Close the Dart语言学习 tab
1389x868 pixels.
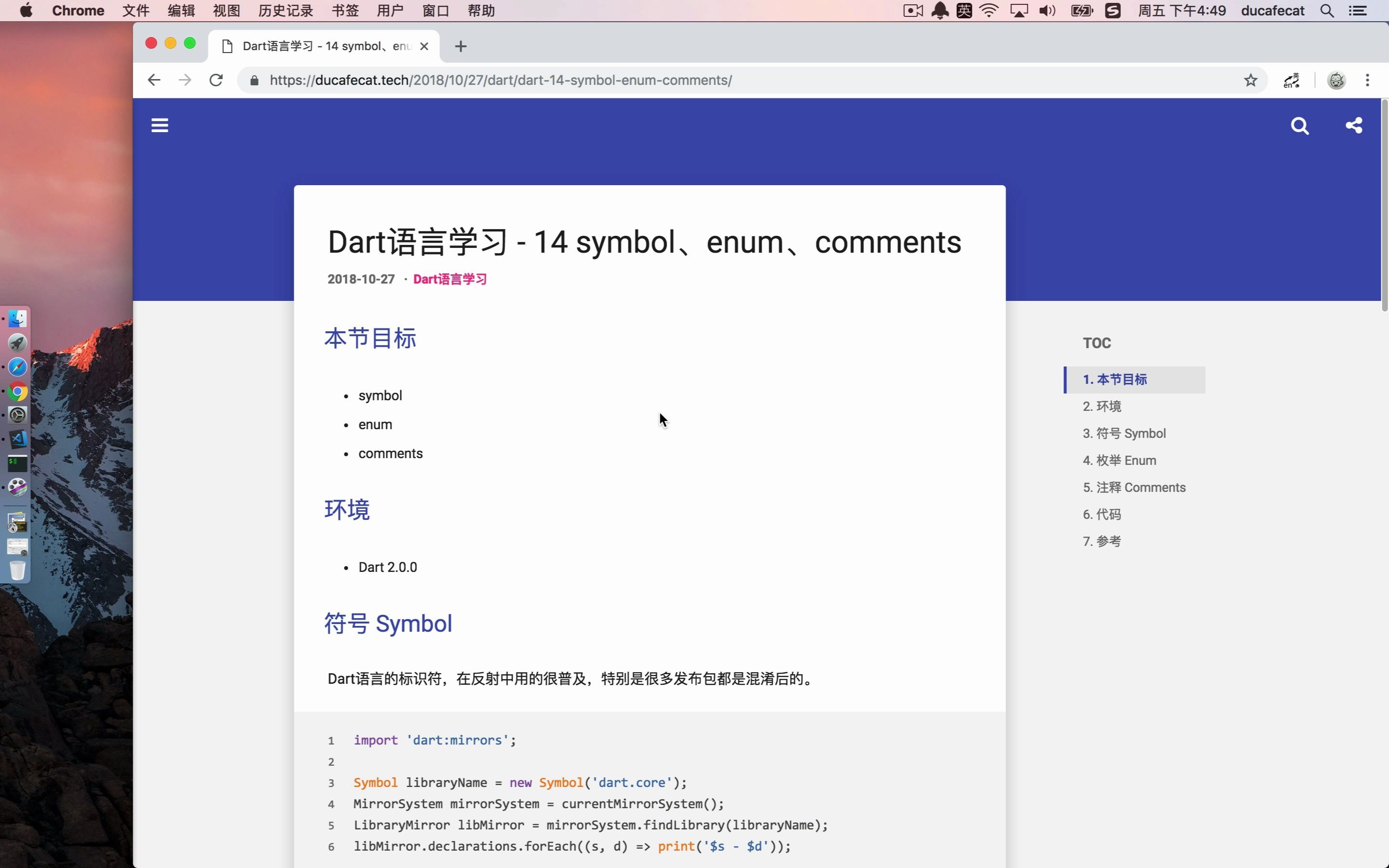[424, 46]
